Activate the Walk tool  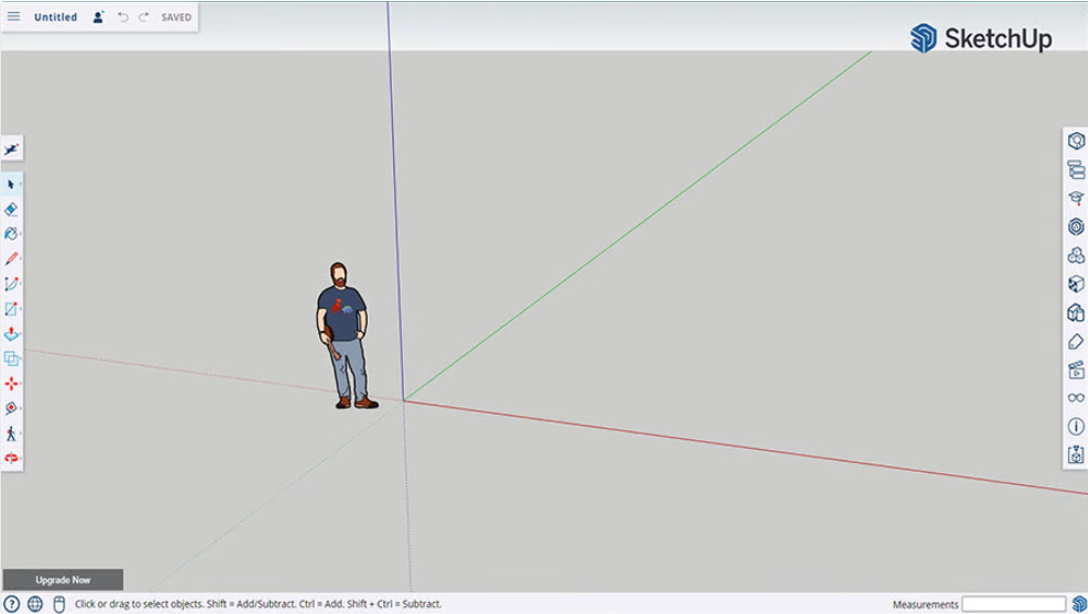[x=9, y=434]
